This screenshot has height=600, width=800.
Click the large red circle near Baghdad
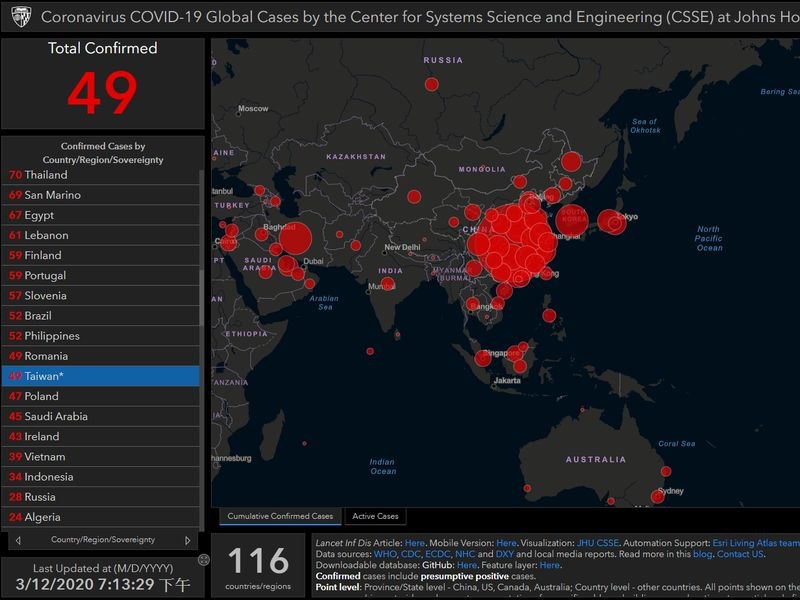coord(295,238)
